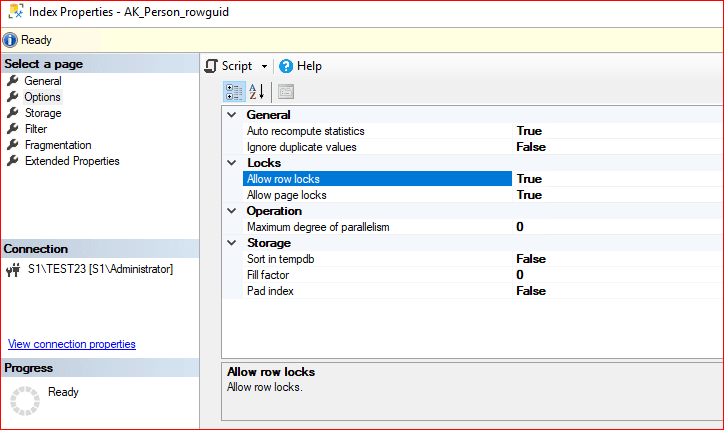Select the General page

coord(43,81)
